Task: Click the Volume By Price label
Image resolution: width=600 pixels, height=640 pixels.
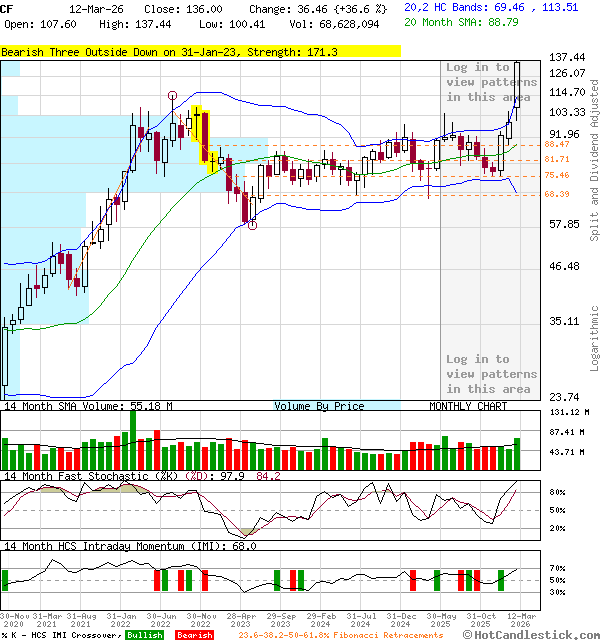Action: pyautogui.click(x=319, y=406)
